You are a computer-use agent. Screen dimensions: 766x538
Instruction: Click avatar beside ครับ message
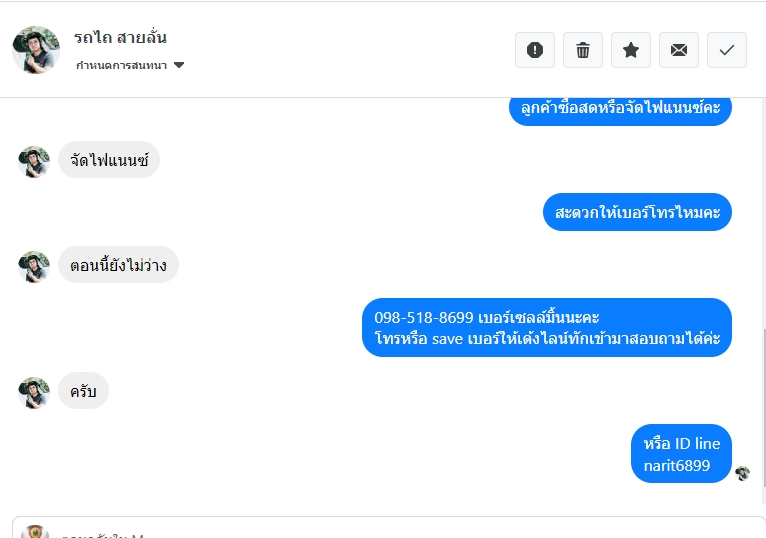(34, 392)
